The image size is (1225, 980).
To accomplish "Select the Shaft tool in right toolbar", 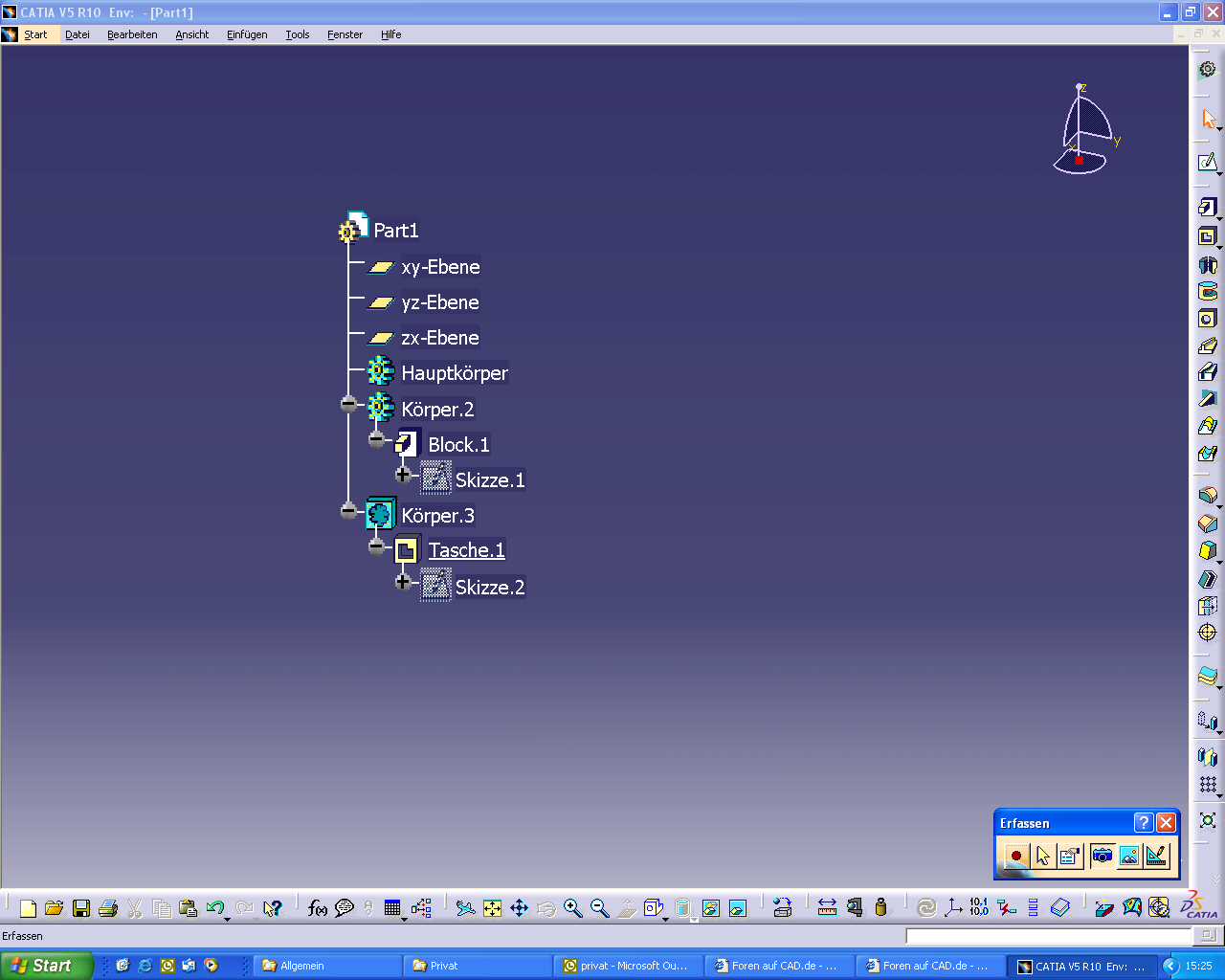I will click(1208, 264).
